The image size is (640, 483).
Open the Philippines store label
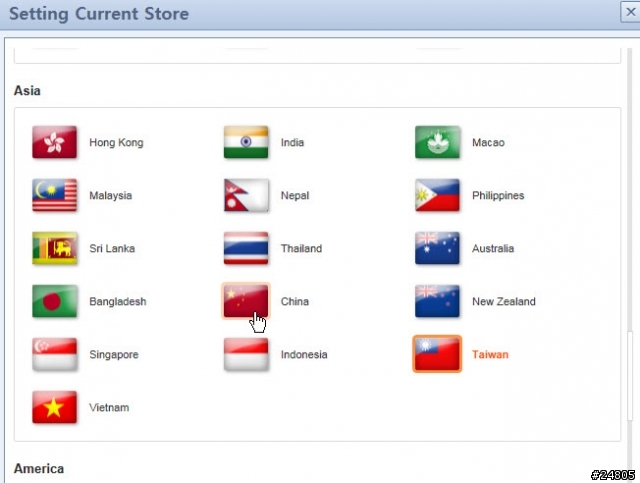click(x=498, y=196)
